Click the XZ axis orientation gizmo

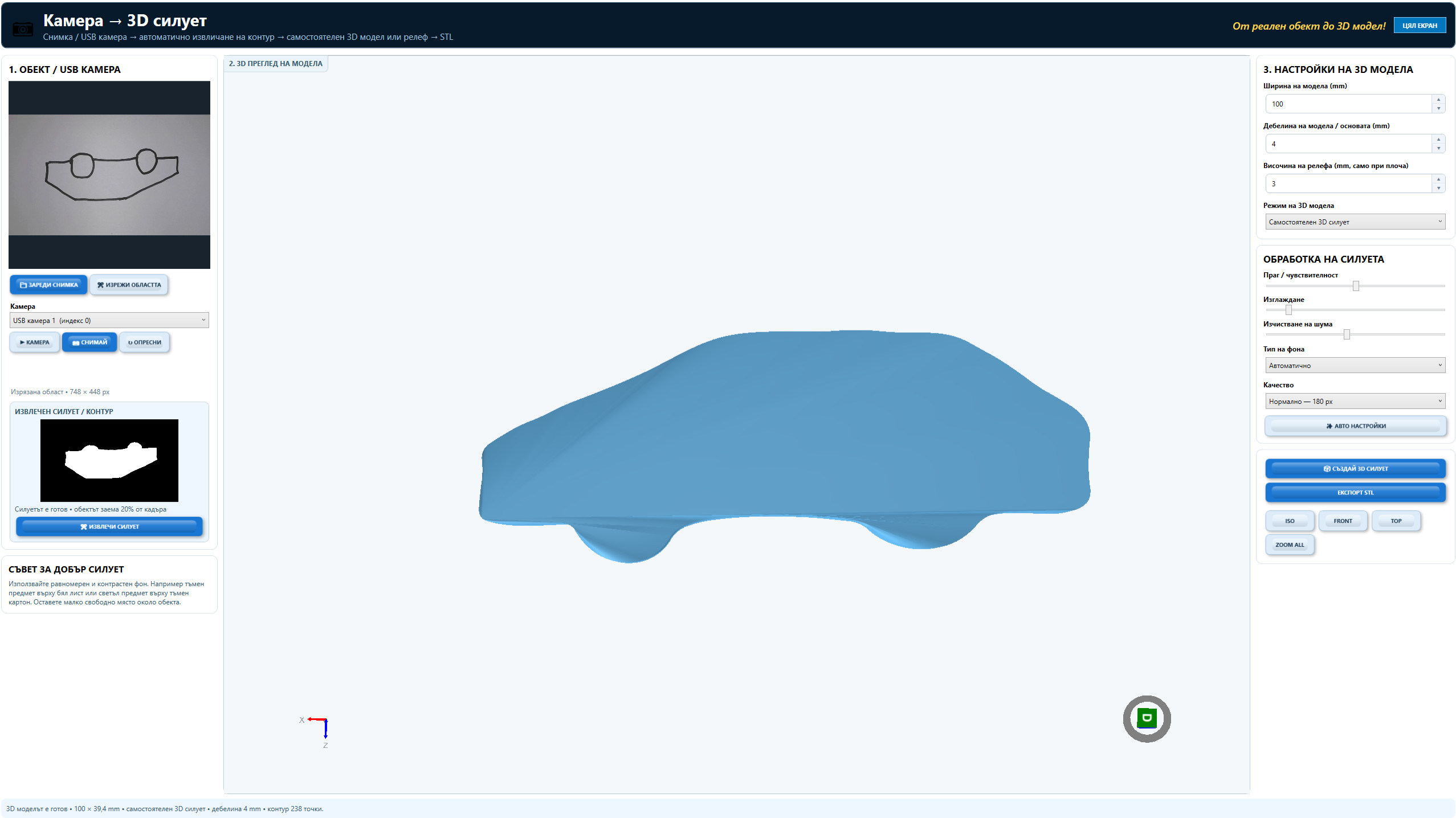(316, 731)
